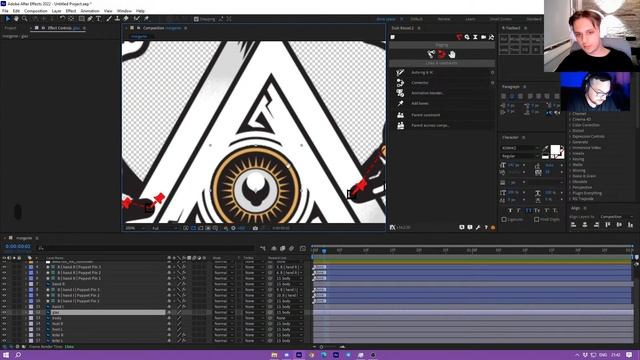Viewport: 640px width, 360px height.
Task: Select the Pen tool in the toolbar
Action: tap(90, 19)
